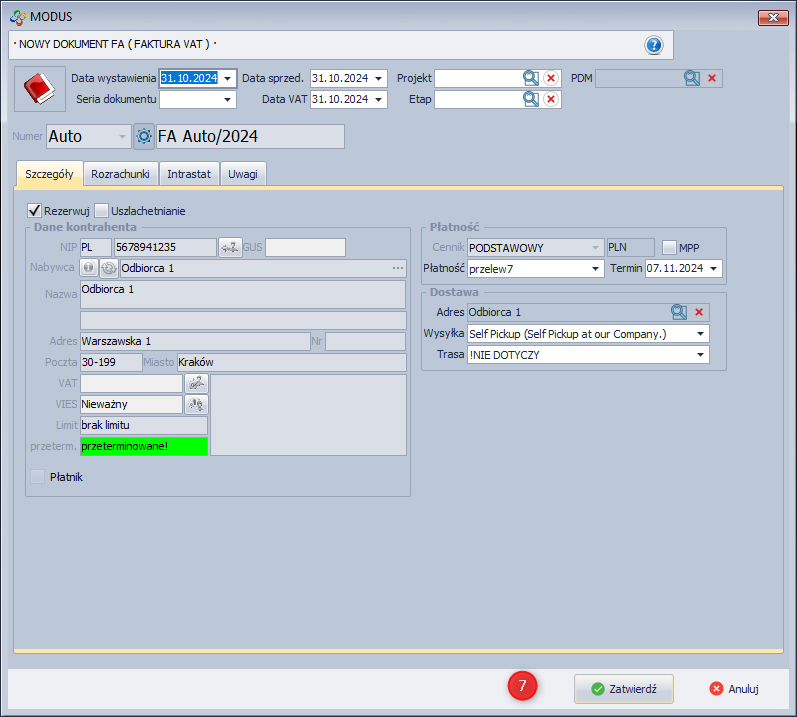Click the gear icon beside the Numer field

144,136
